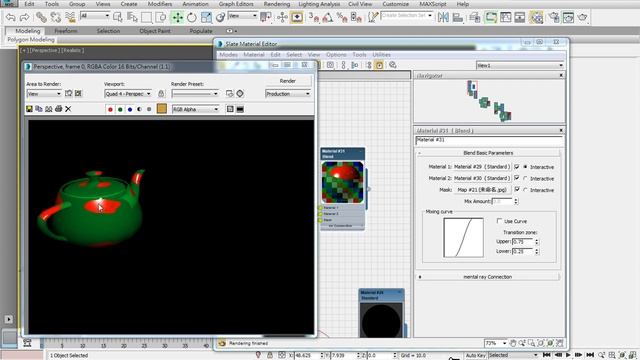Toggle the green channel display
Viewport: 640px width, 360px height.
click(120, 109)
